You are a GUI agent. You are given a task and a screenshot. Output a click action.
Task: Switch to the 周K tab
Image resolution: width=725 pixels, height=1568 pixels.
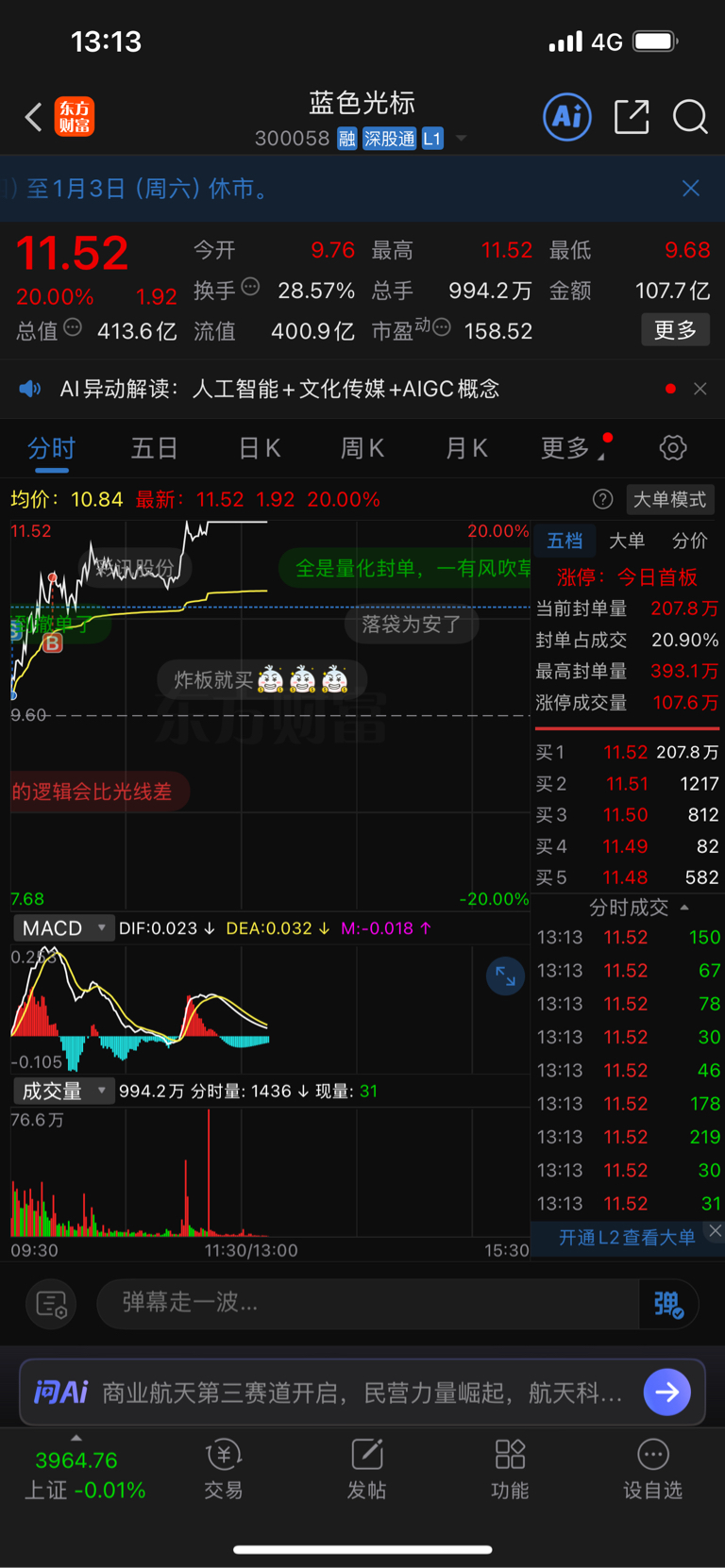coord(362,447)
